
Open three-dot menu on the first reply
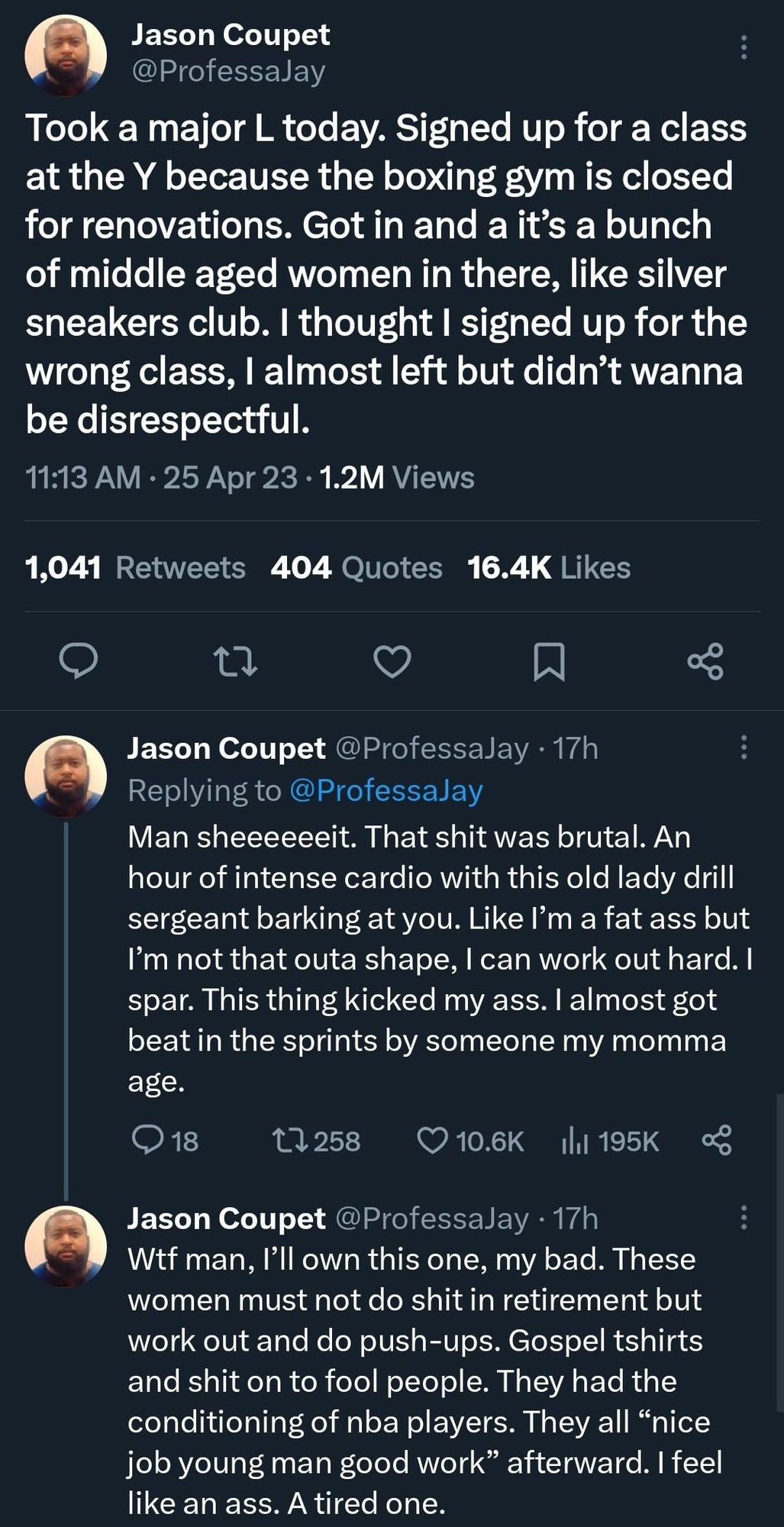pos(744,747)
